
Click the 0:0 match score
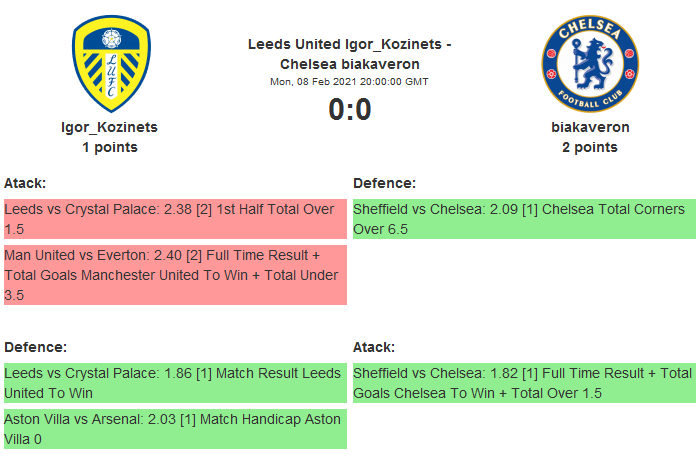350,109
